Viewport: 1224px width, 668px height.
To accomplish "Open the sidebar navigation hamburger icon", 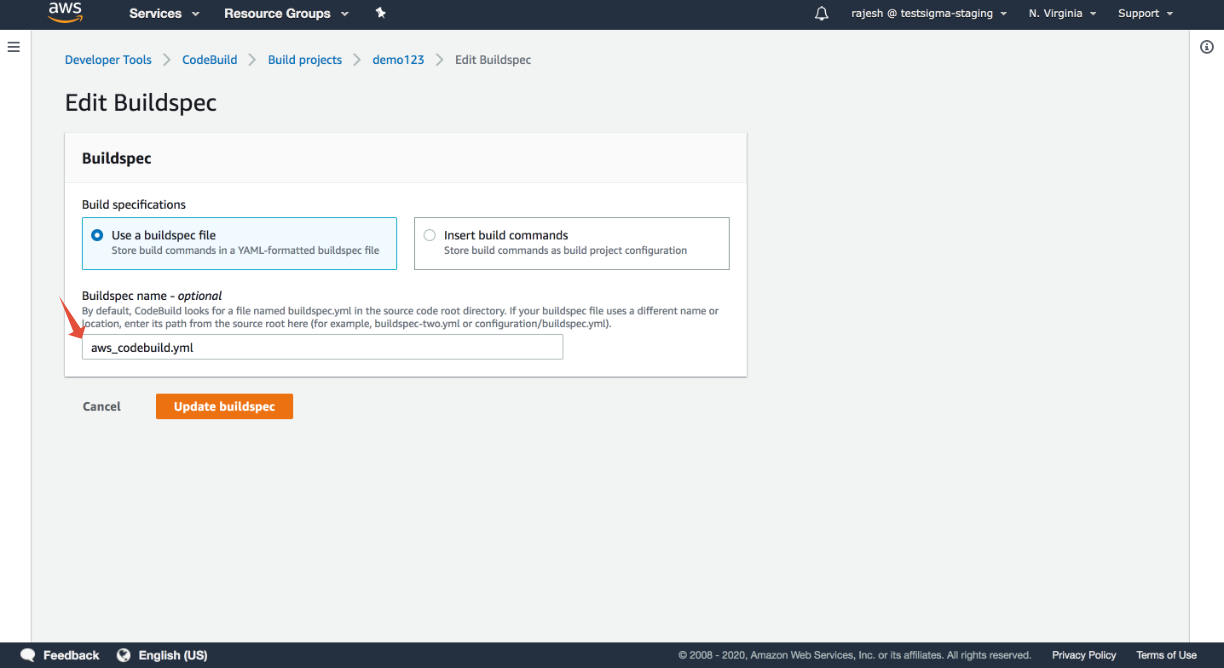I will (13, 46).
